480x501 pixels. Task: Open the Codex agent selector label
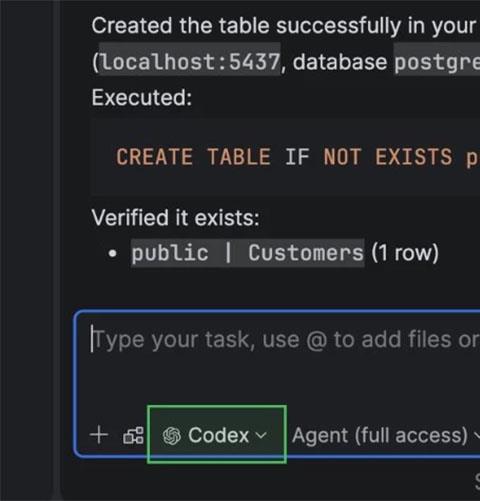pyautogui.click(x=218, y=435)
